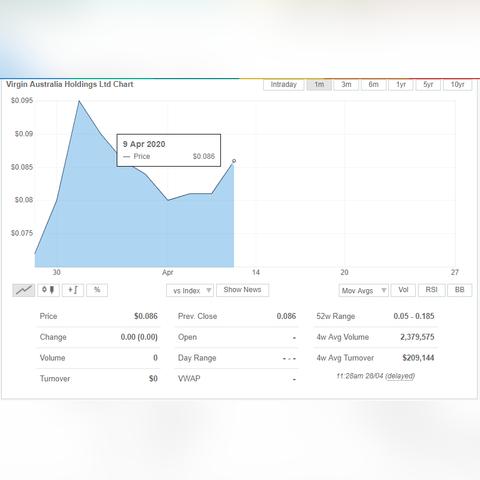
Task: Toggle the Vol indicator
Action: point(403,290)
